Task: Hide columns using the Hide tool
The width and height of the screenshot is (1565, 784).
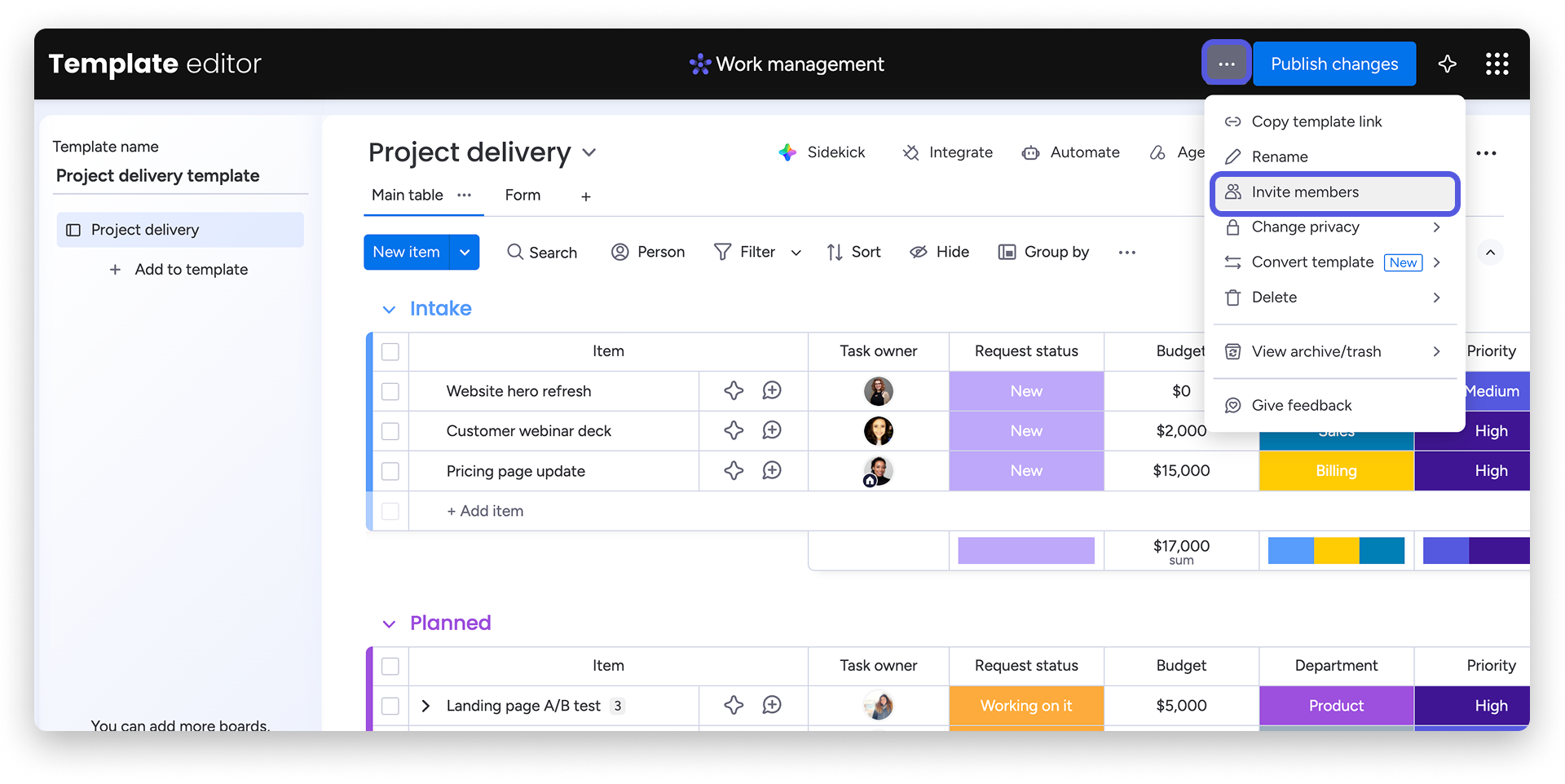Action: (939, 253)
